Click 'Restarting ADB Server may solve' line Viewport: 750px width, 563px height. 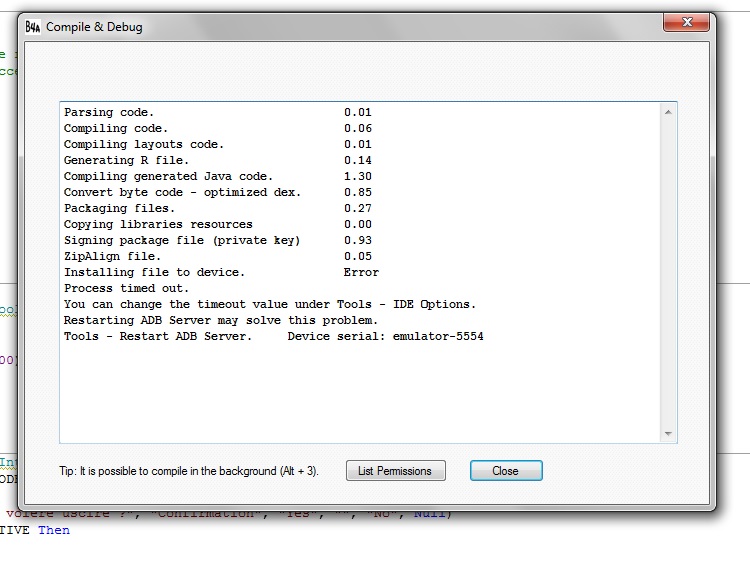point(221,320)
